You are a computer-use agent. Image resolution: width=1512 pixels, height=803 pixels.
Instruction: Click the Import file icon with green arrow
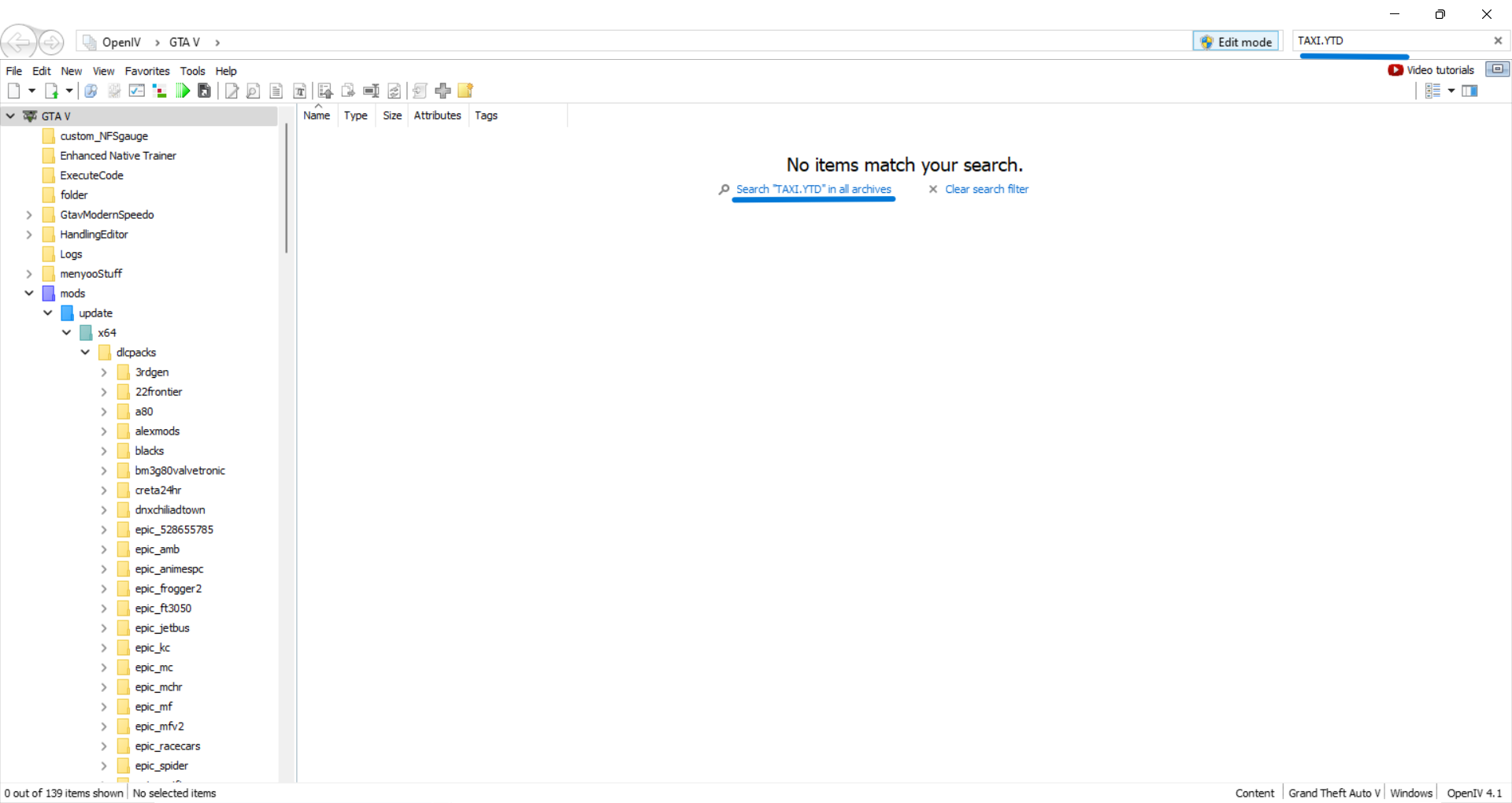tap(52, 91)
